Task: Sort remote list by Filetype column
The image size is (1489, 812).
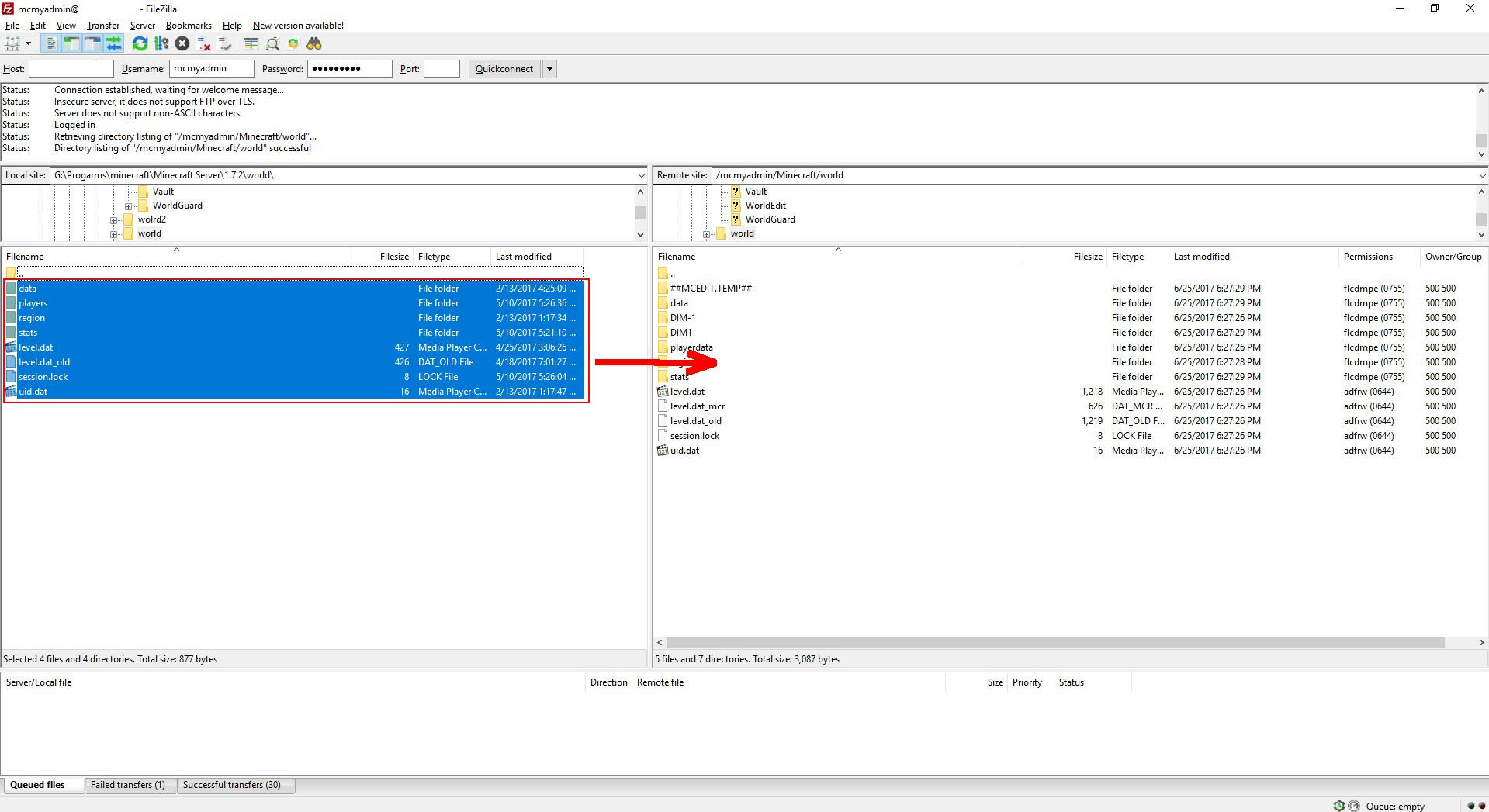Action: (1138, 257)
